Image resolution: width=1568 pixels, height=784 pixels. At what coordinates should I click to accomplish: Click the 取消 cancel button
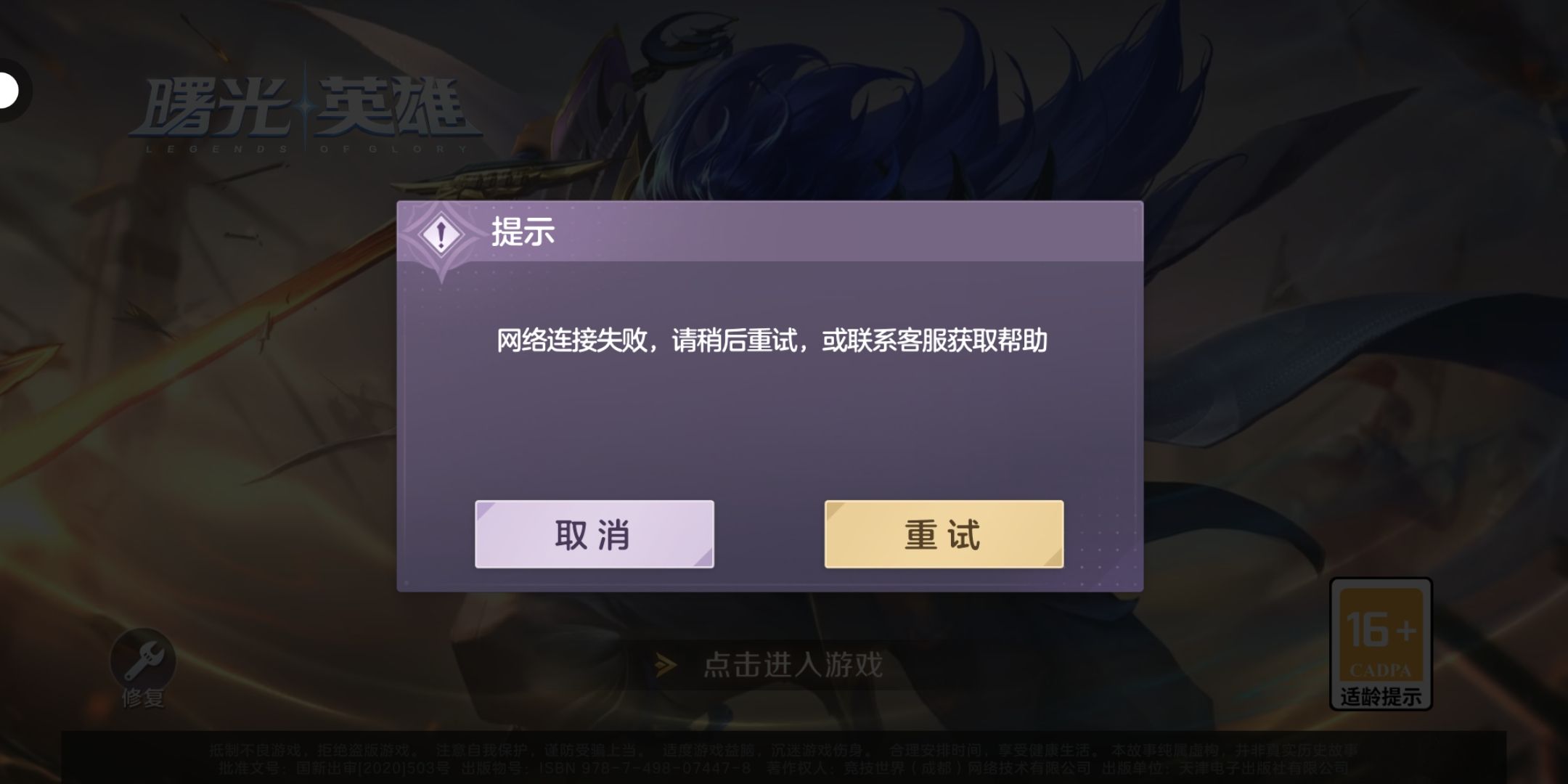[x=595, y=534]
